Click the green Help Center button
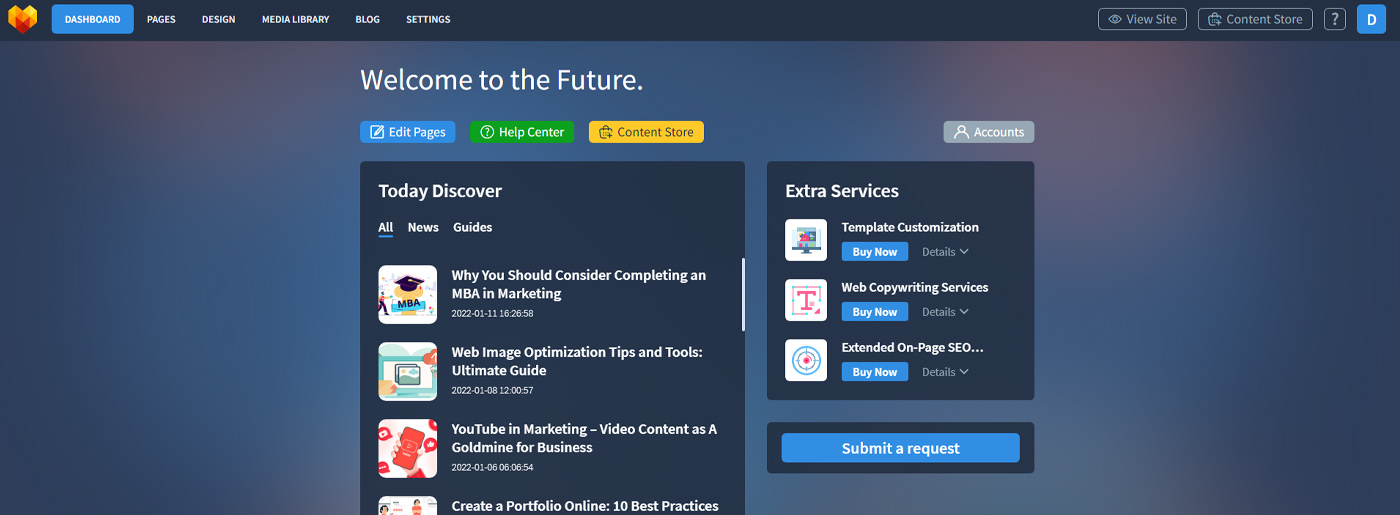Image resolution: width=1400 pixels, height=515 pixels. [521, 132]
